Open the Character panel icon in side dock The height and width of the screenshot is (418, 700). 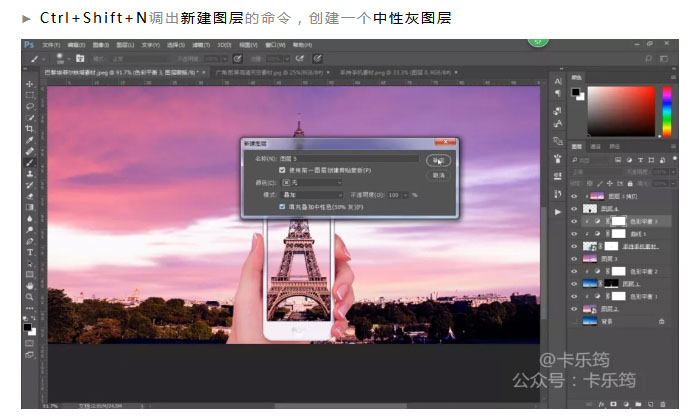[558, 81]
